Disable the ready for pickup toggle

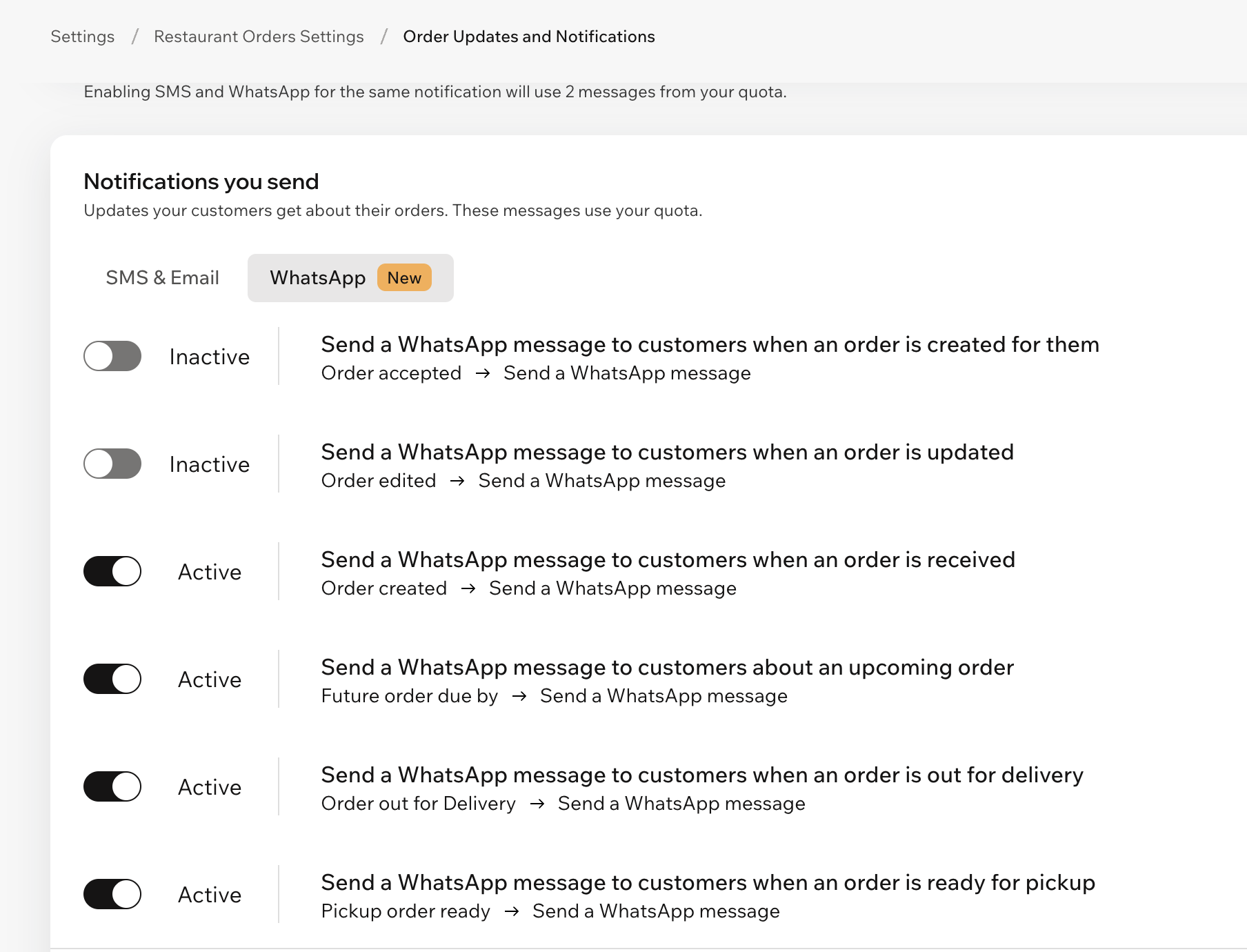112,894
